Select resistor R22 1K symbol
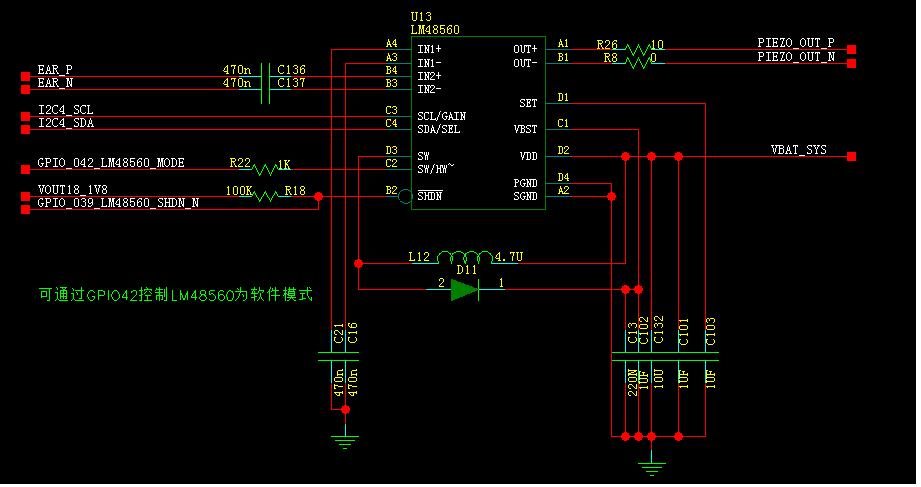921x487 pixels. pyautogui.click(x=265, y=169)
